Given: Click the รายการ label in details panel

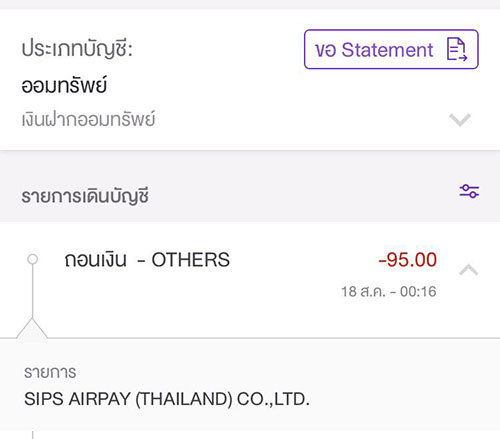Looking at the screenshot, I should point(50,372).
